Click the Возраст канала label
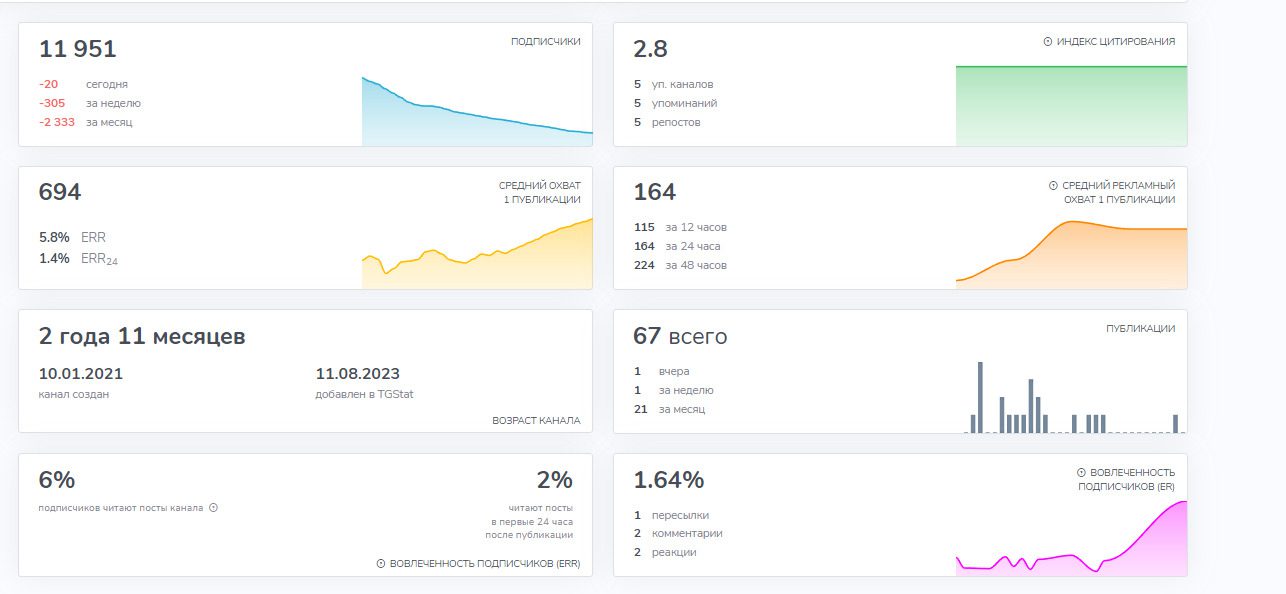The width and height of the screenshot is (1286, 594). (536, 421)
